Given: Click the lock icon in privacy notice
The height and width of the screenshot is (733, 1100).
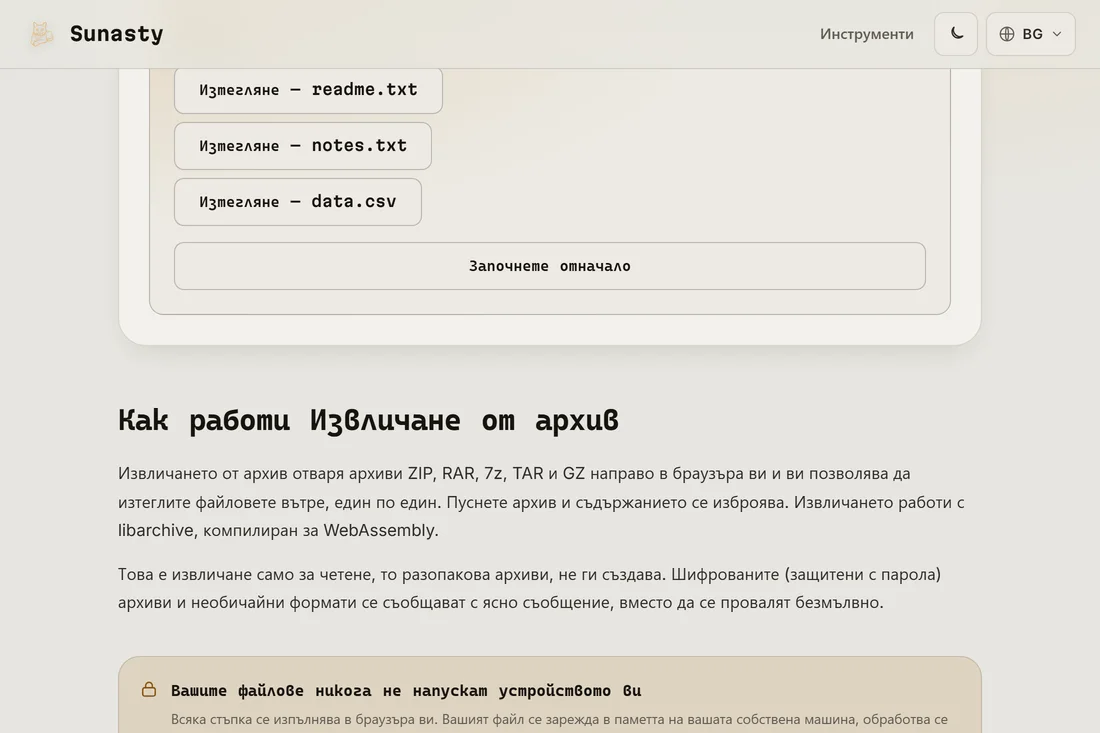Looking at the screenshot, I should (x=149, y=690).
